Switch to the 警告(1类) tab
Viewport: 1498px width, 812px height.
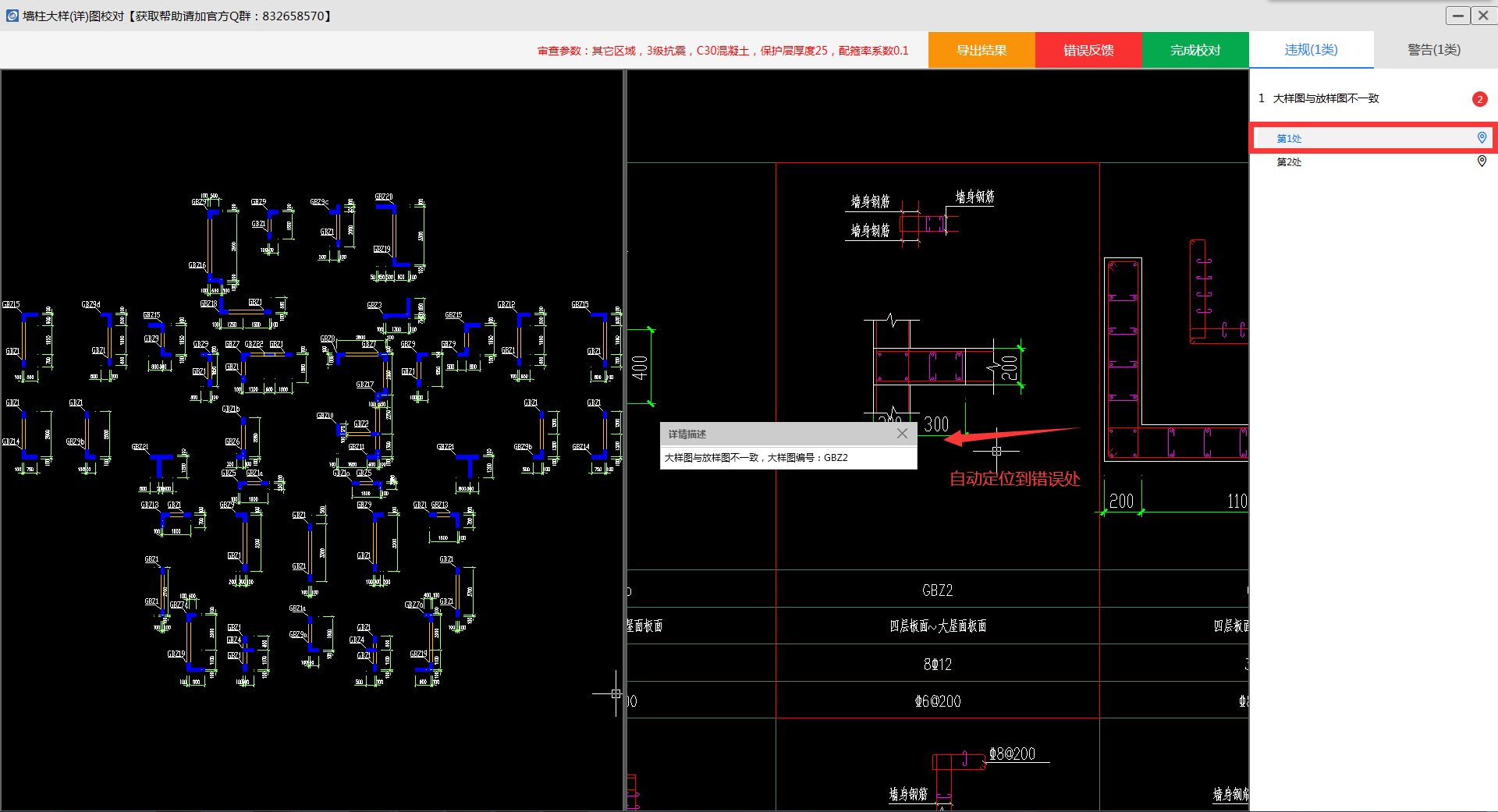(1434, 50)
